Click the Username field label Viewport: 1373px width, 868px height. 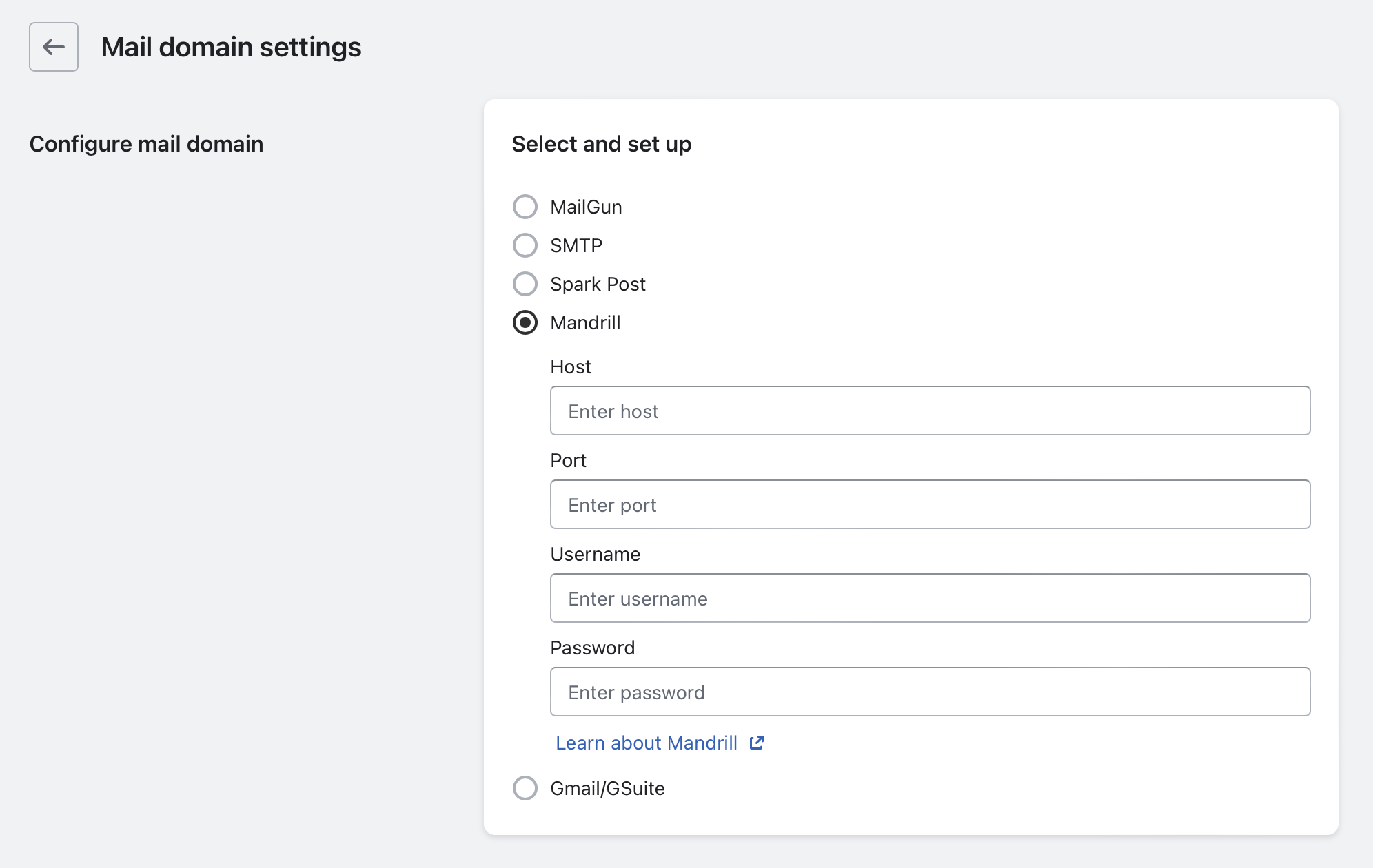tap(595, 554)
